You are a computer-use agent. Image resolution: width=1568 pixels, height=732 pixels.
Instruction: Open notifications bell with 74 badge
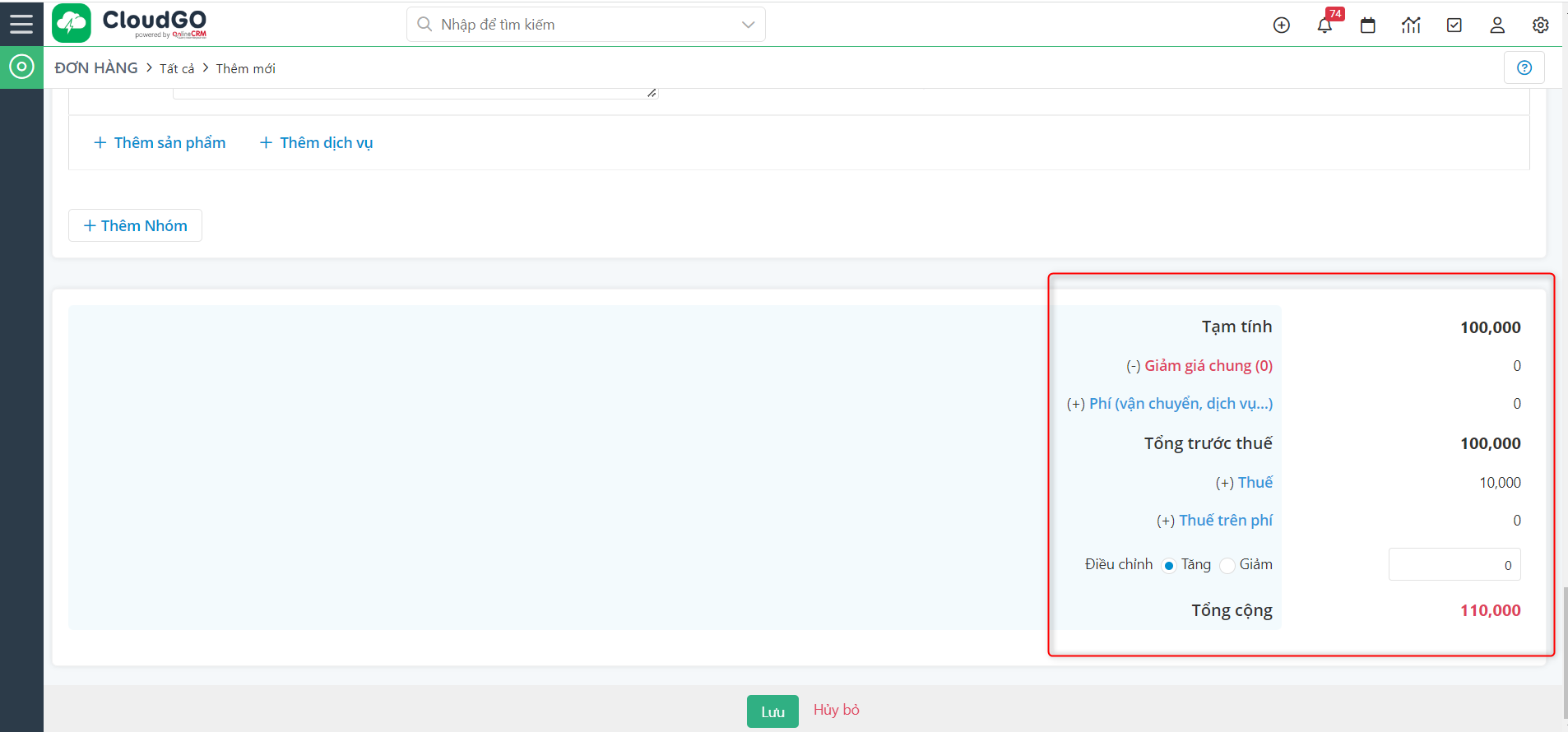(x=1325, y=25)
